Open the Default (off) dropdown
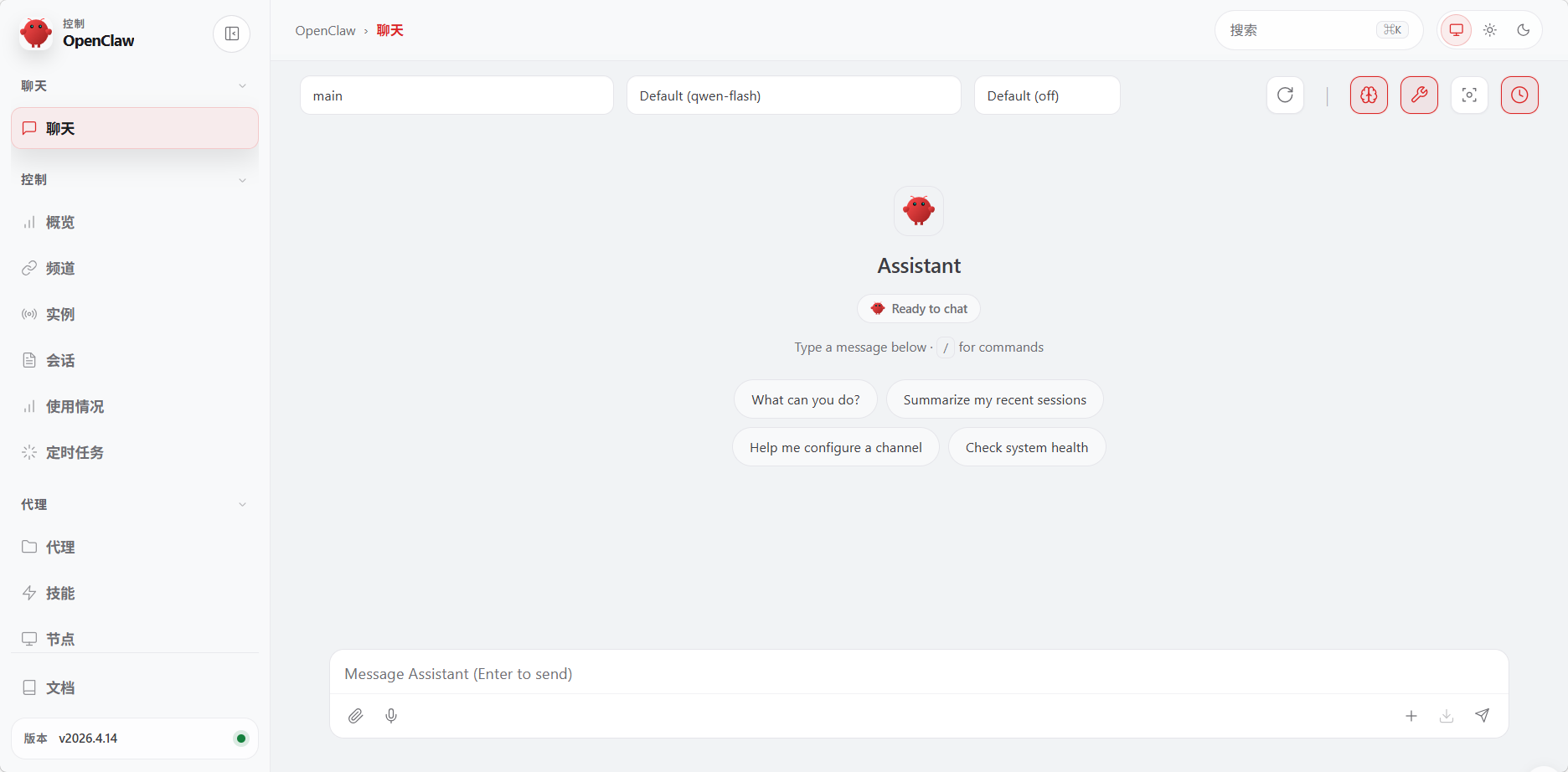Image resolution: width=1568 pixels, height=772 pixels. pyautogui.click(x=1047, y=95)
